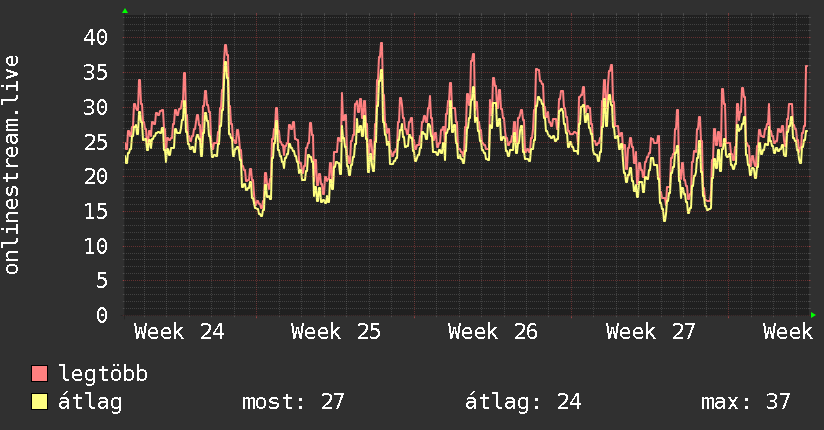This screenshot has height=430, width=824.
Task: Click the Week 24 axis label
Action: pyautogui.click(x=179, y=332)
